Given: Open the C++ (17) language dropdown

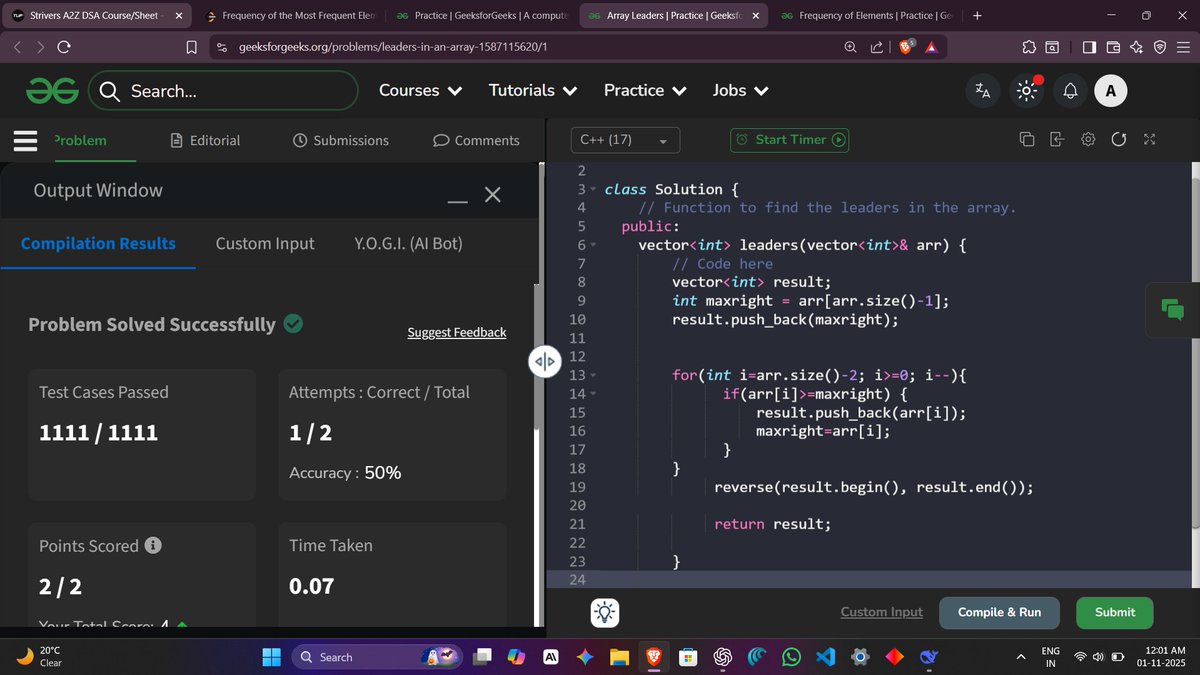Looking at the screenshot, I should [x=625, y=140].
